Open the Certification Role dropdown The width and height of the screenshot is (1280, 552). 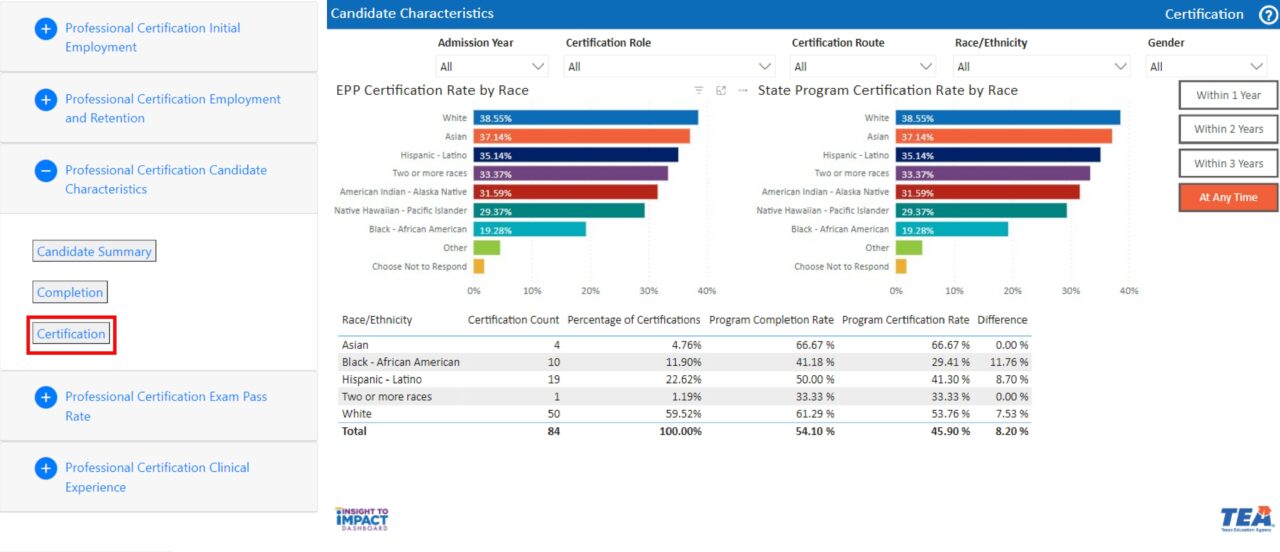pos(670,67)
